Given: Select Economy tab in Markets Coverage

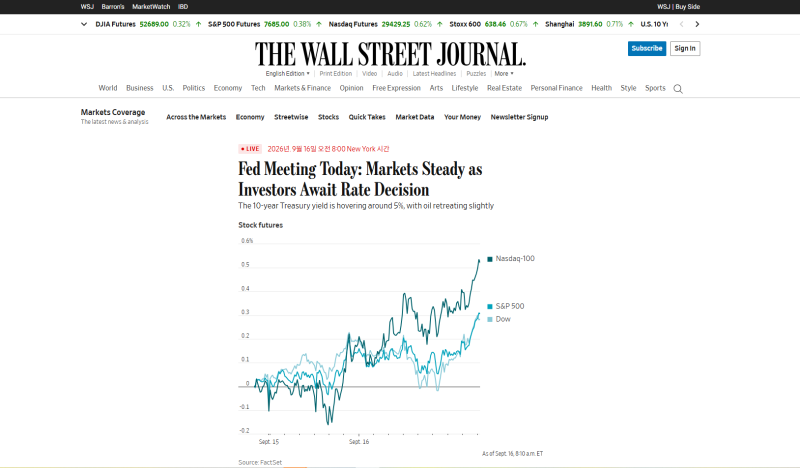Looking at the screenshot, I should coord(250,117).
